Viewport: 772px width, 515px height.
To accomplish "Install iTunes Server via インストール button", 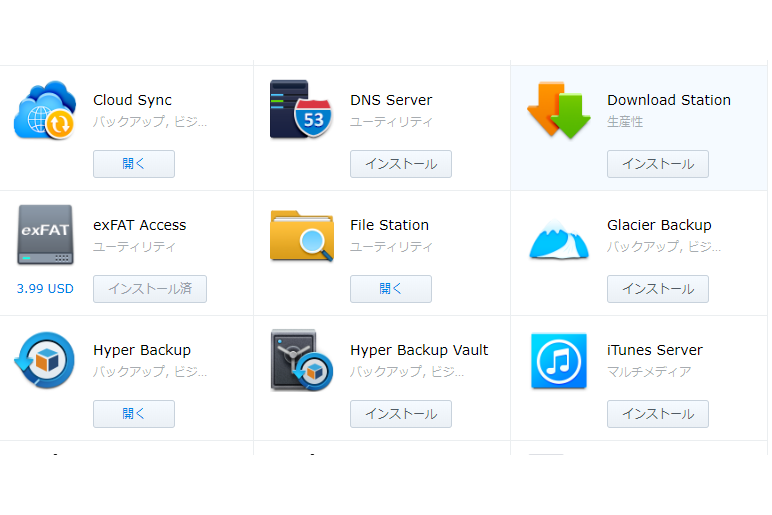I will (658, 414).
